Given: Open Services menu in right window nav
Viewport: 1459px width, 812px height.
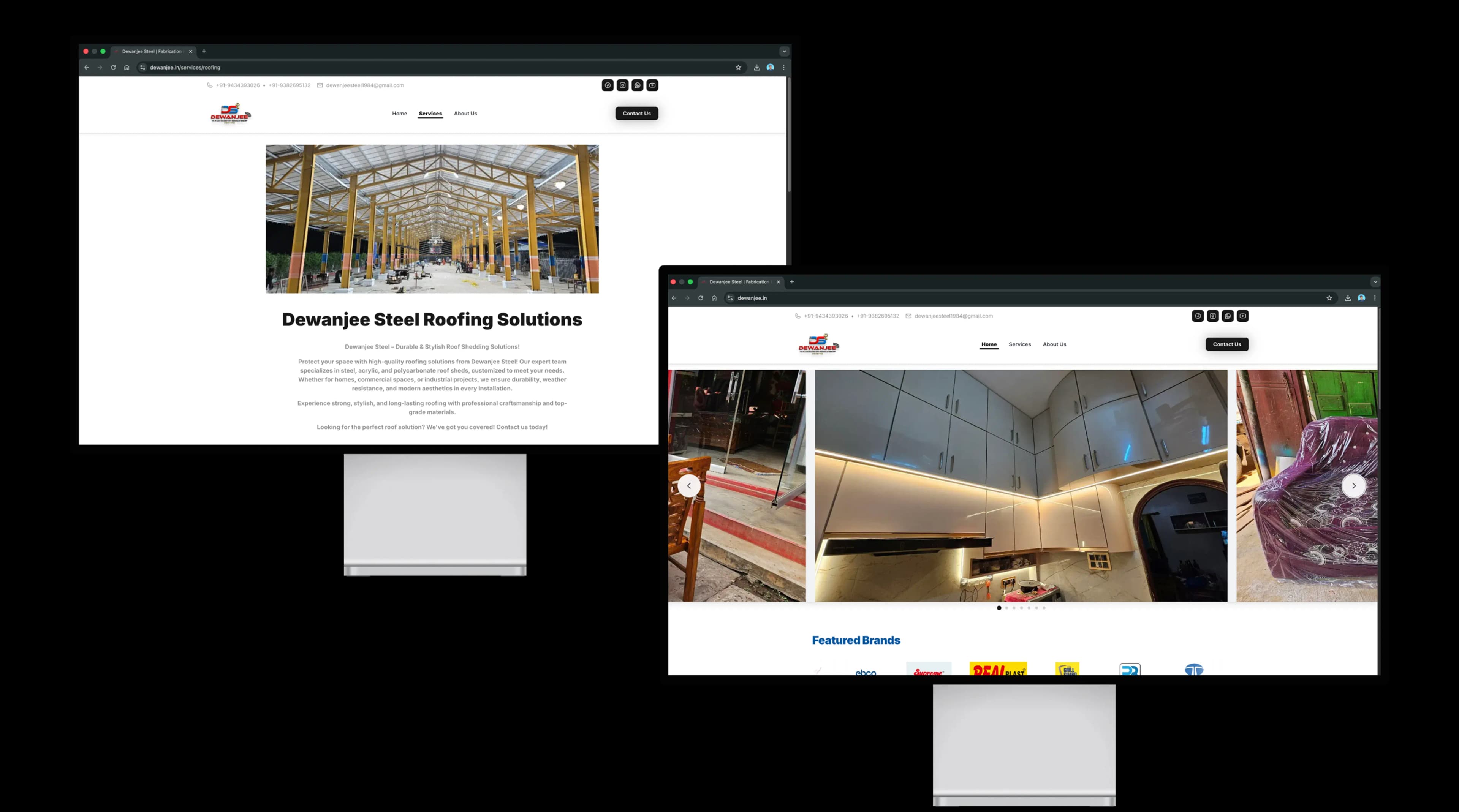Looking at the screenshot, I should pyautogui.click(x=1019, y=344).
